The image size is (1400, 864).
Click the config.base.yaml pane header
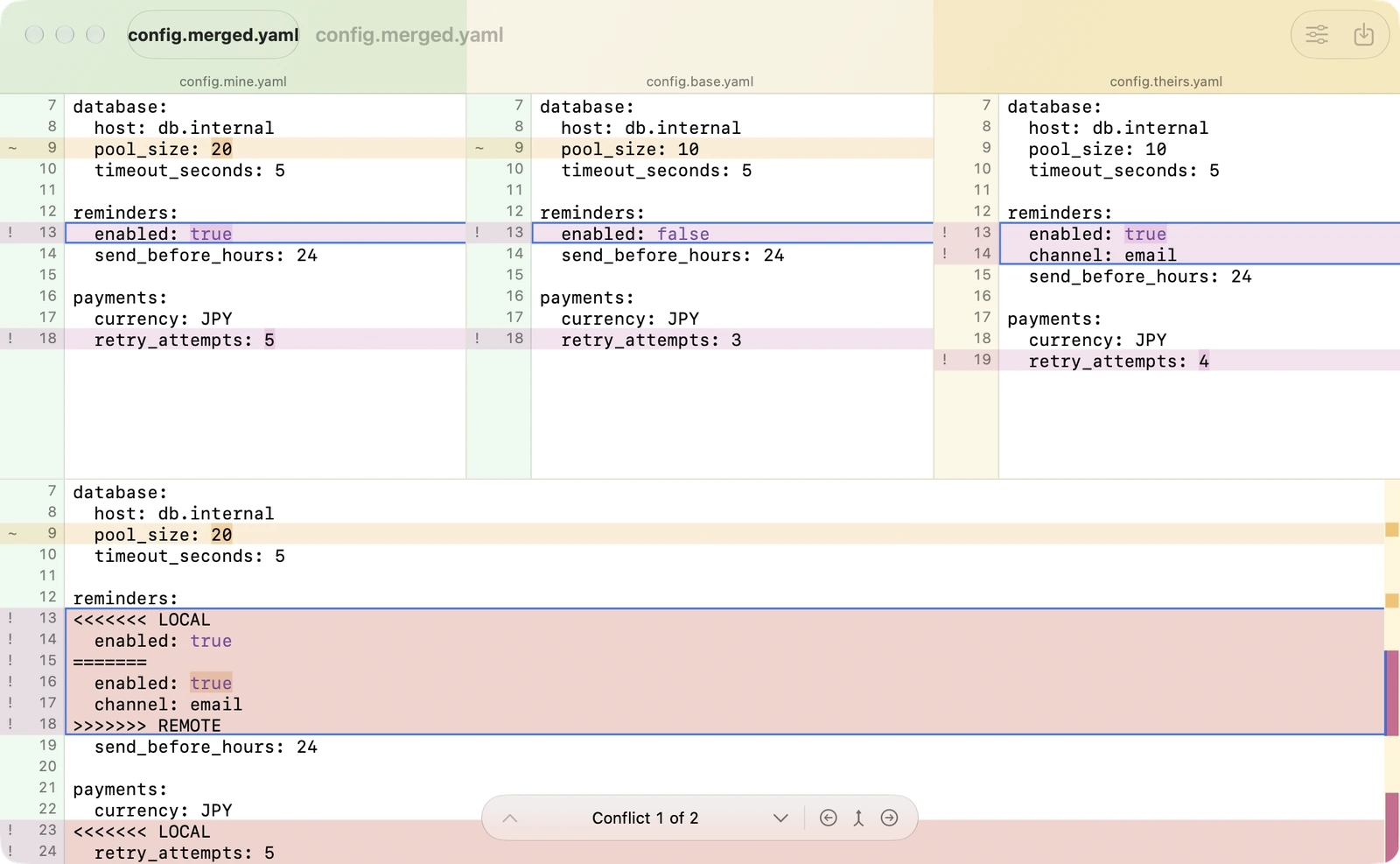coord(700,81)
